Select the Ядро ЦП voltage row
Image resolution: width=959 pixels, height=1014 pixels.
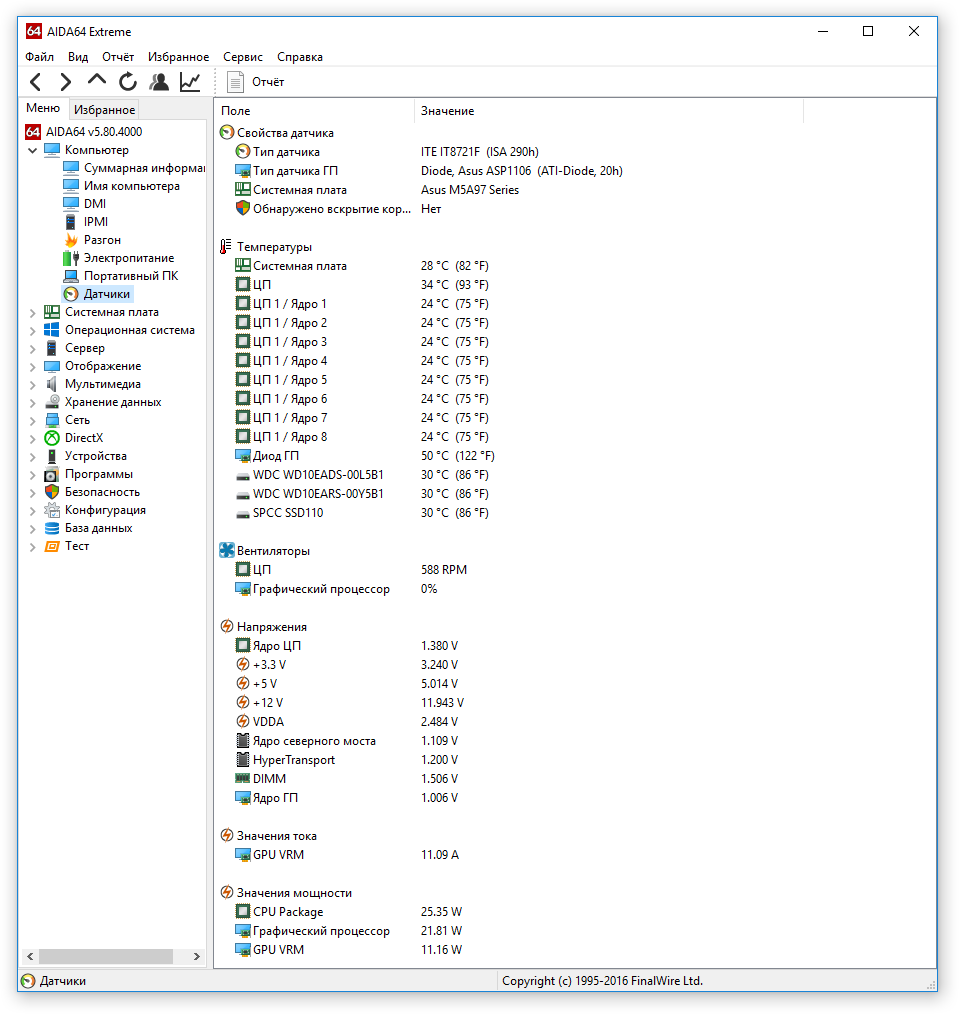(x=347, y=646)
